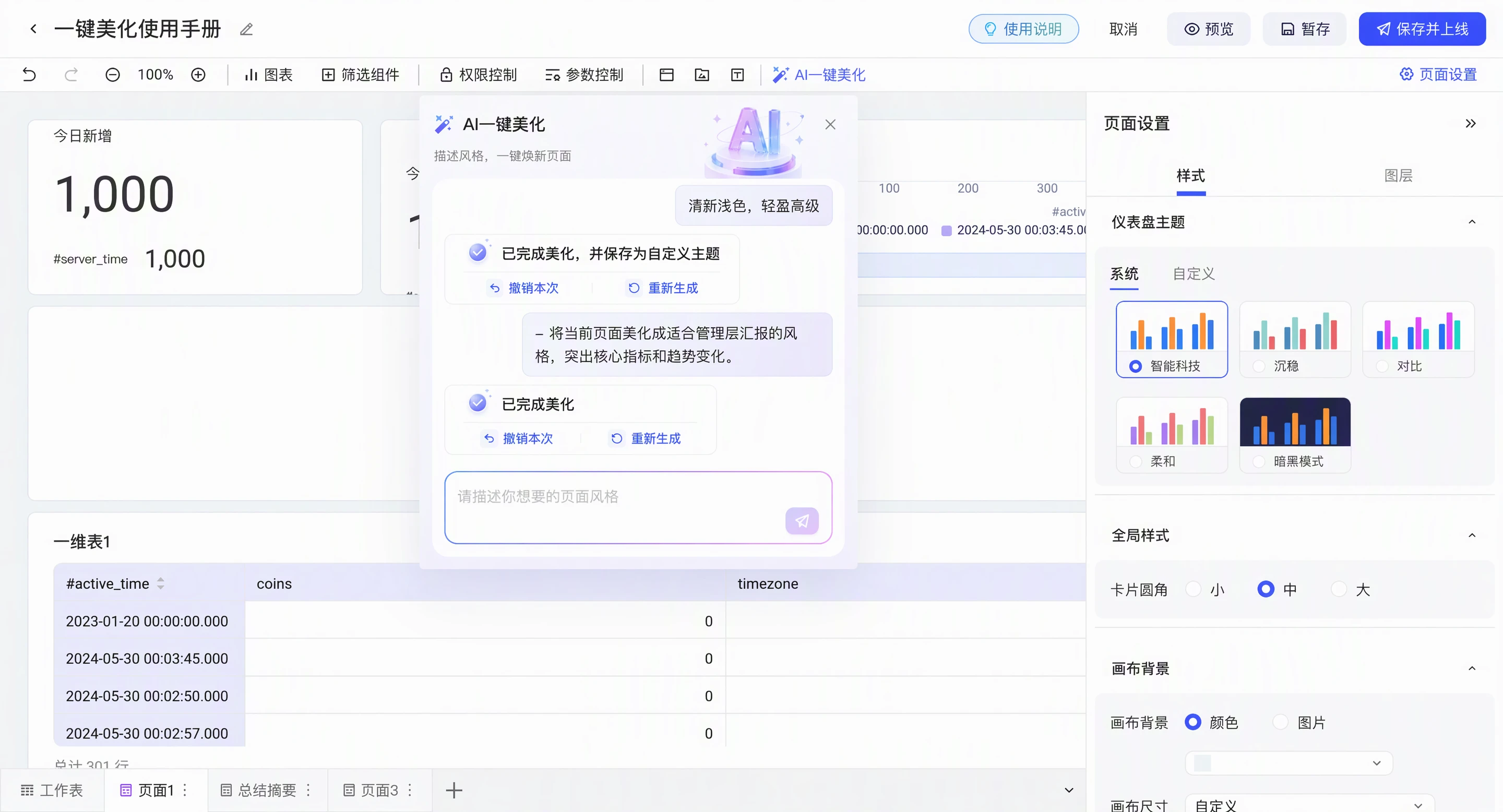Collapse the 画布背景 section
This screenshot has height=812, width=1503.
point(1472,668)
